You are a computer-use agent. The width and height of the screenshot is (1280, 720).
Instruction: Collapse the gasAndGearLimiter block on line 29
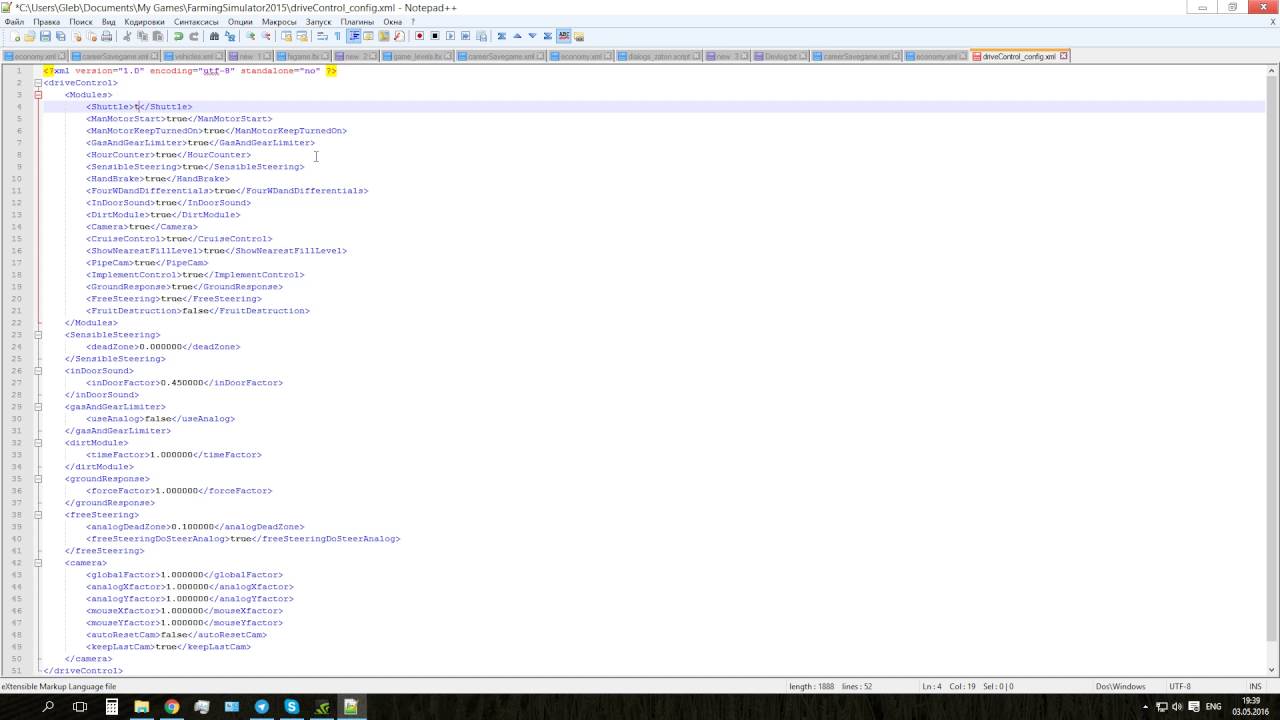tap(38, 407)
